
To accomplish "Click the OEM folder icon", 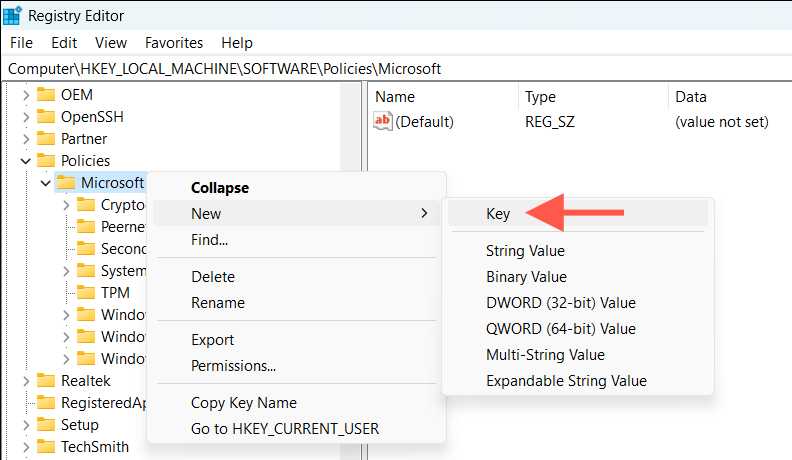I will tap(45, 95).
